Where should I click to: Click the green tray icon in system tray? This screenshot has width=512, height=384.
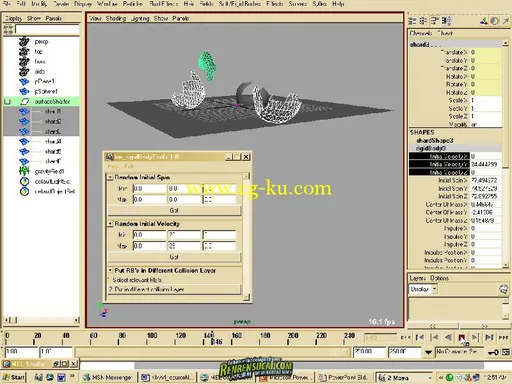[450, 378]
